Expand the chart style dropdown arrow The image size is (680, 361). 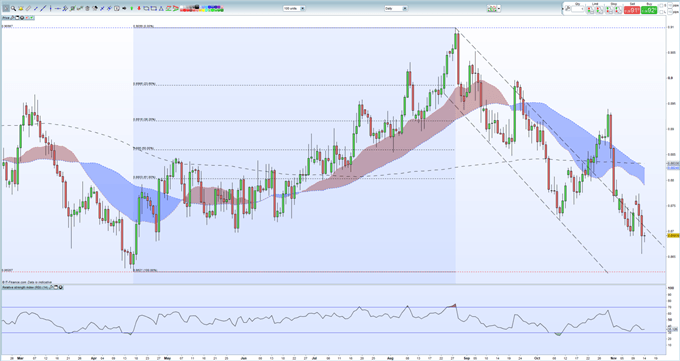[499, 8]
